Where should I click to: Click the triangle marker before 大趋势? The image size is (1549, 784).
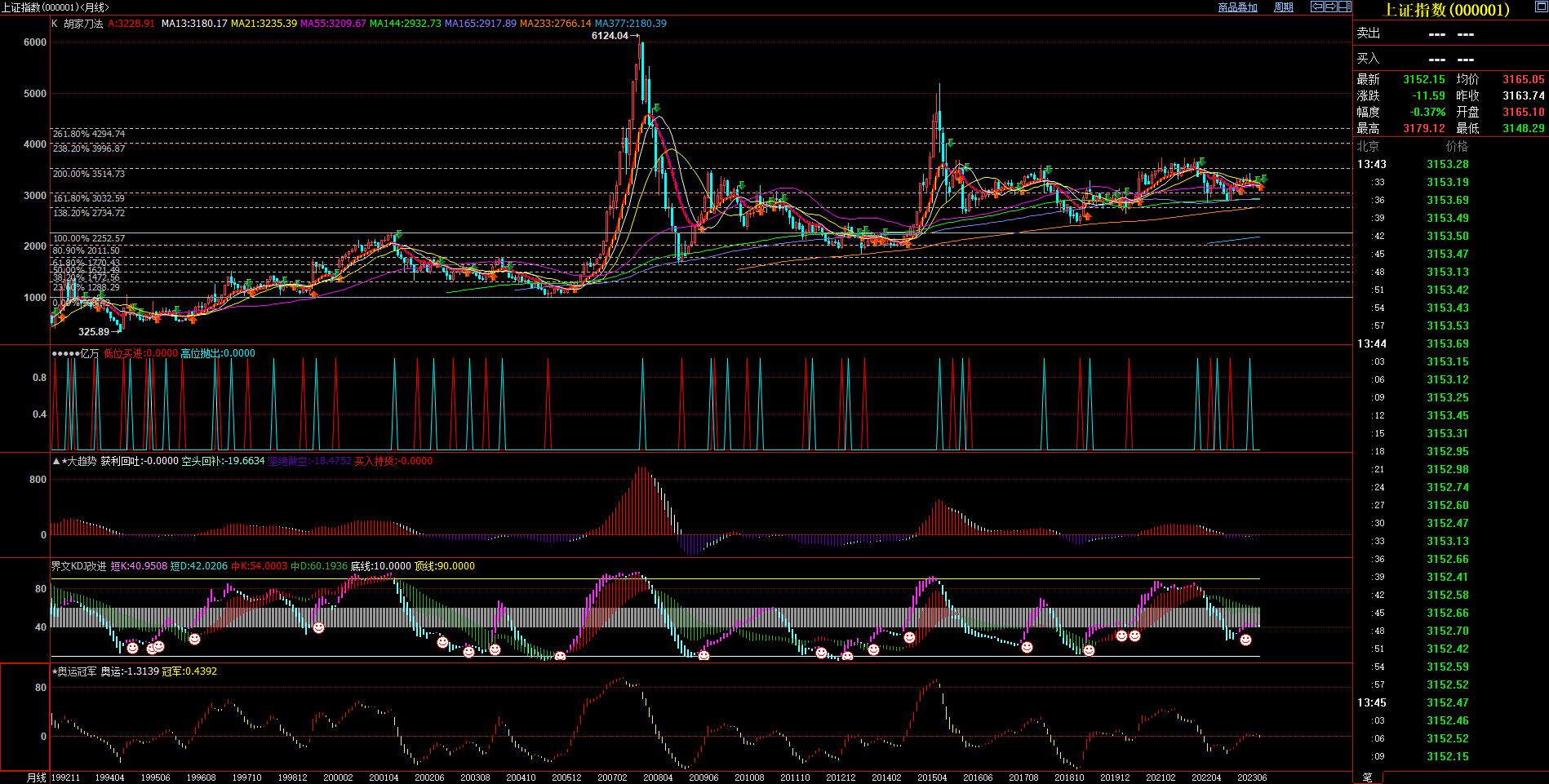pos(55,461)
